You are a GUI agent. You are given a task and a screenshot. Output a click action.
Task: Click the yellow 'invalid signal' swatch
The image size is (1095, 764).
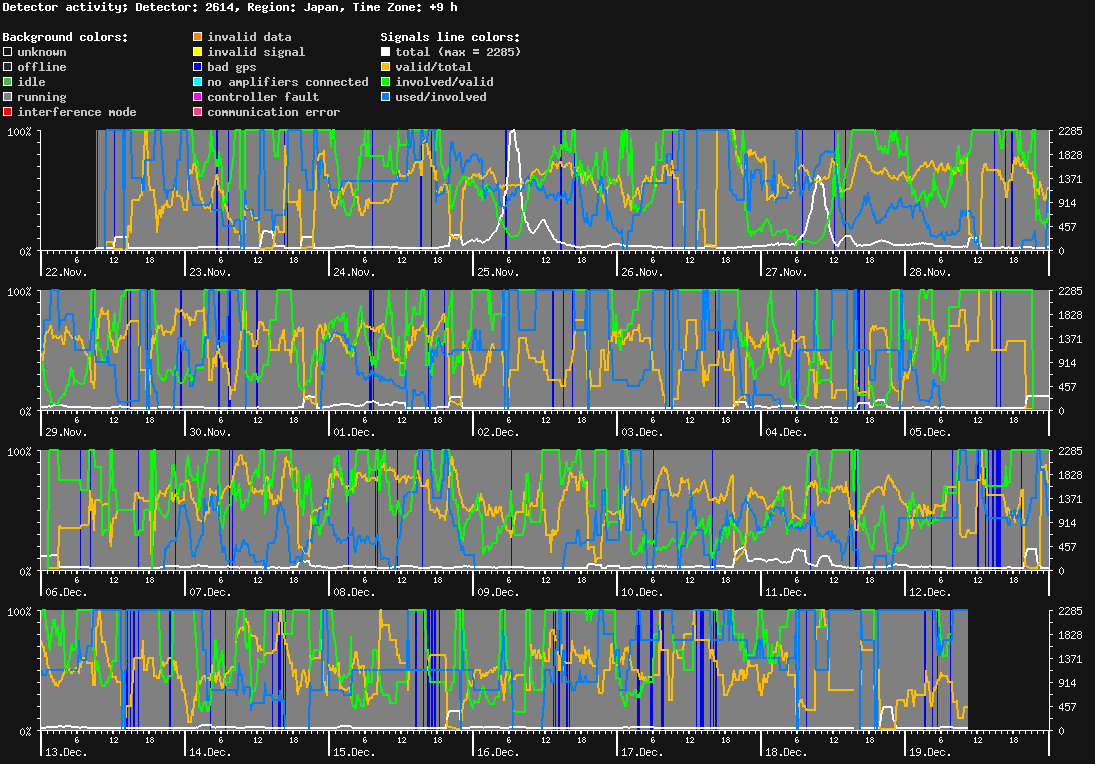[198, 52]
